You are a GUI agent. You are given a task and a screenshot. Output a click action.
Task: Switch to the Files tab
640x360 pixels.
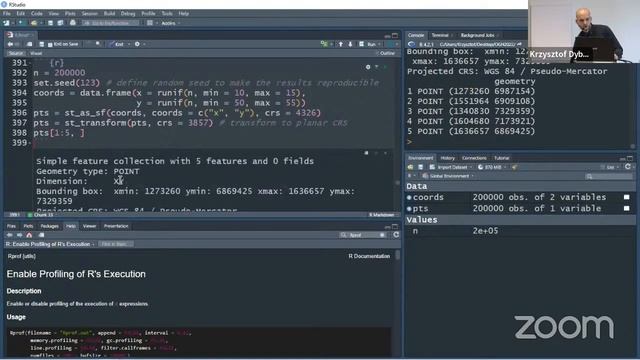[x=11, y=226]
